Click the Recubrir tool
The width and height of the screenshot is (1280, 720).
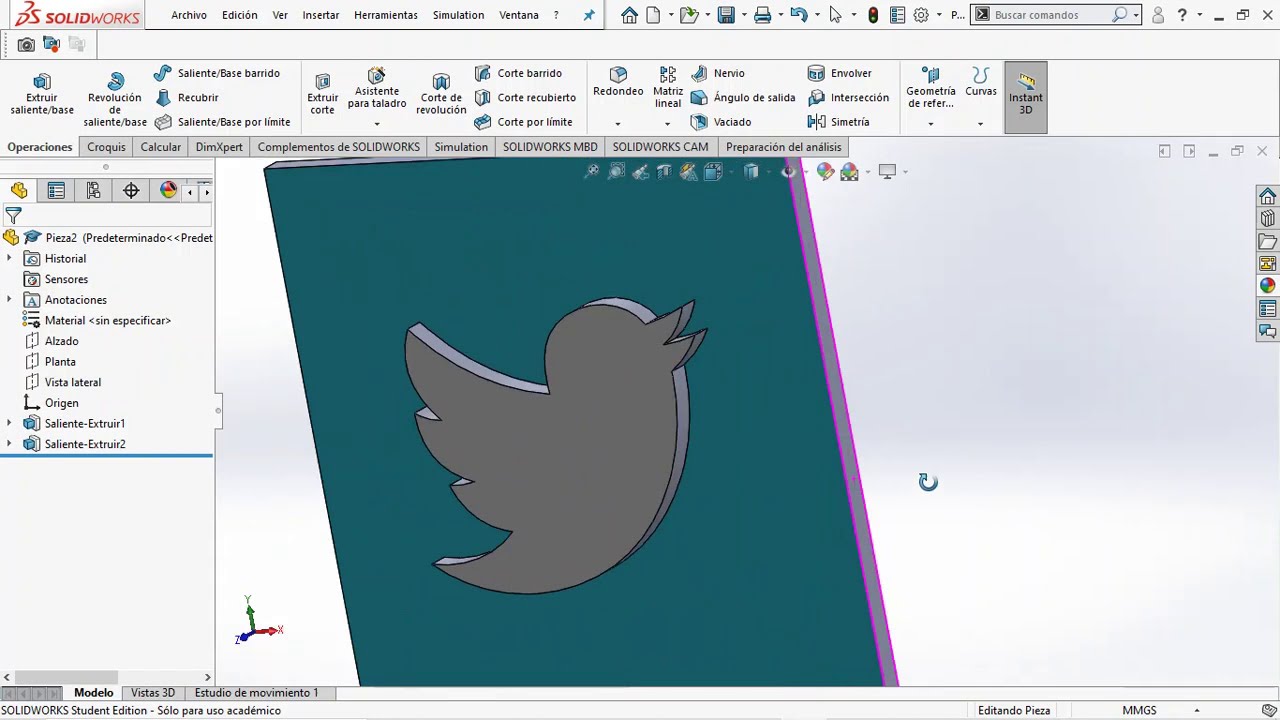[187, 98]
